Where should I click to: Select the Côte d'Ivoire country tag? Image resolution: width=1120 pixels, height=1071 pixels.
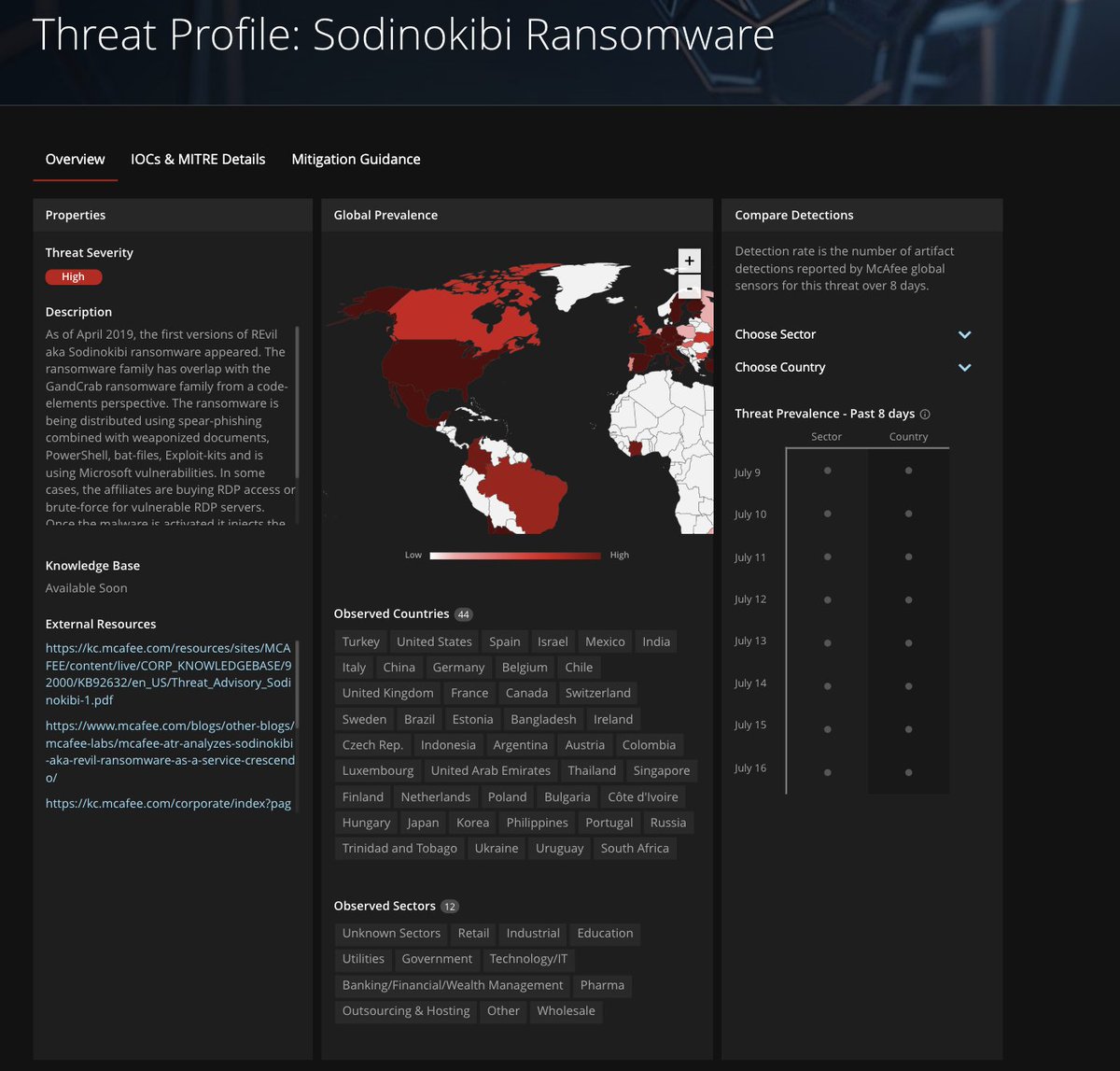point(643,796)
